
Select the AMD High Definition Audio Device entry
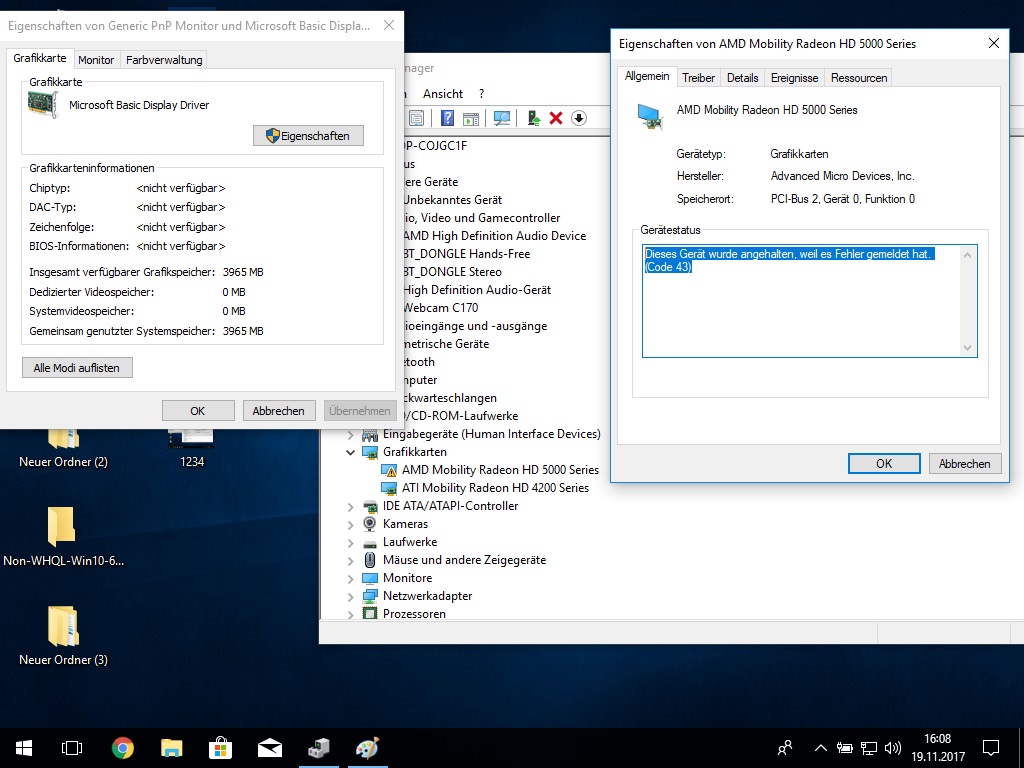[494, 236]
